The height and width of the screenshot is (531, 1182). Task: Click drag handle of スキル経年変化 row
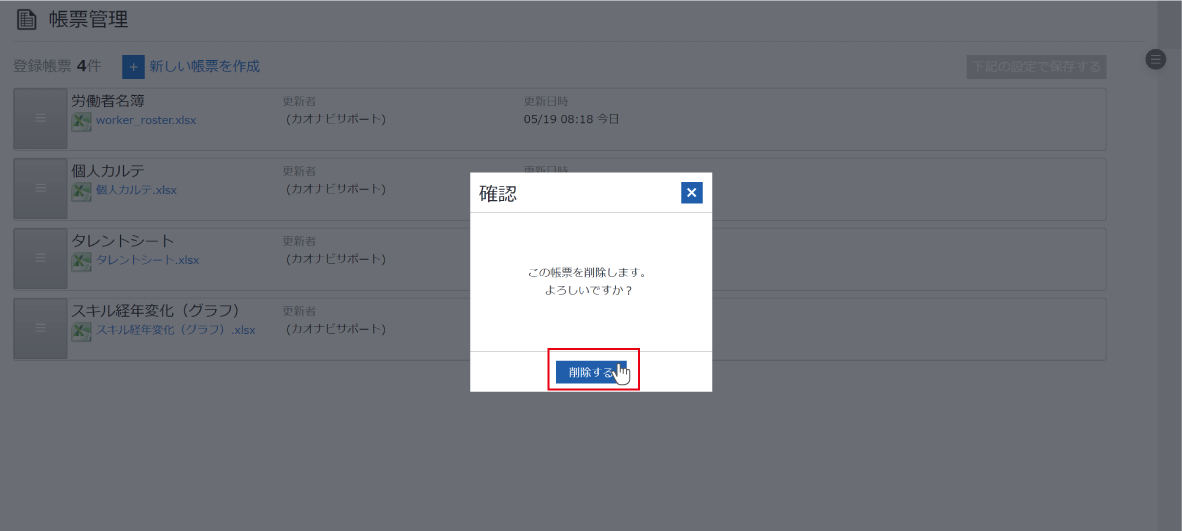pyautogui.click(x=40, y=329)
